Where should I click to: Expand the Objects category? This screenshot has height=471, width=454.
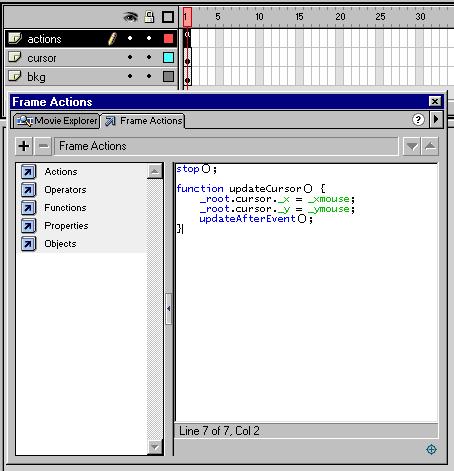coord(60,244)
